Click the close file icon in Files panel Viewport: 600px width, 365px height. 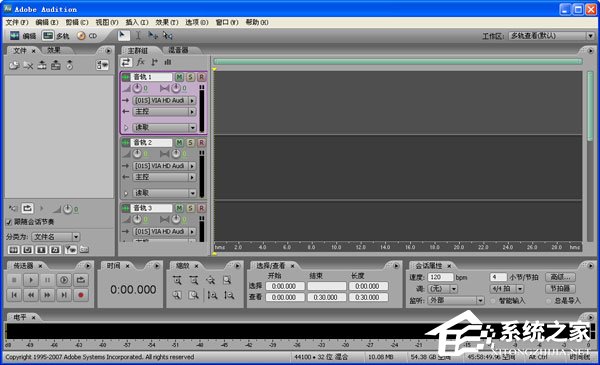[28, 65]
